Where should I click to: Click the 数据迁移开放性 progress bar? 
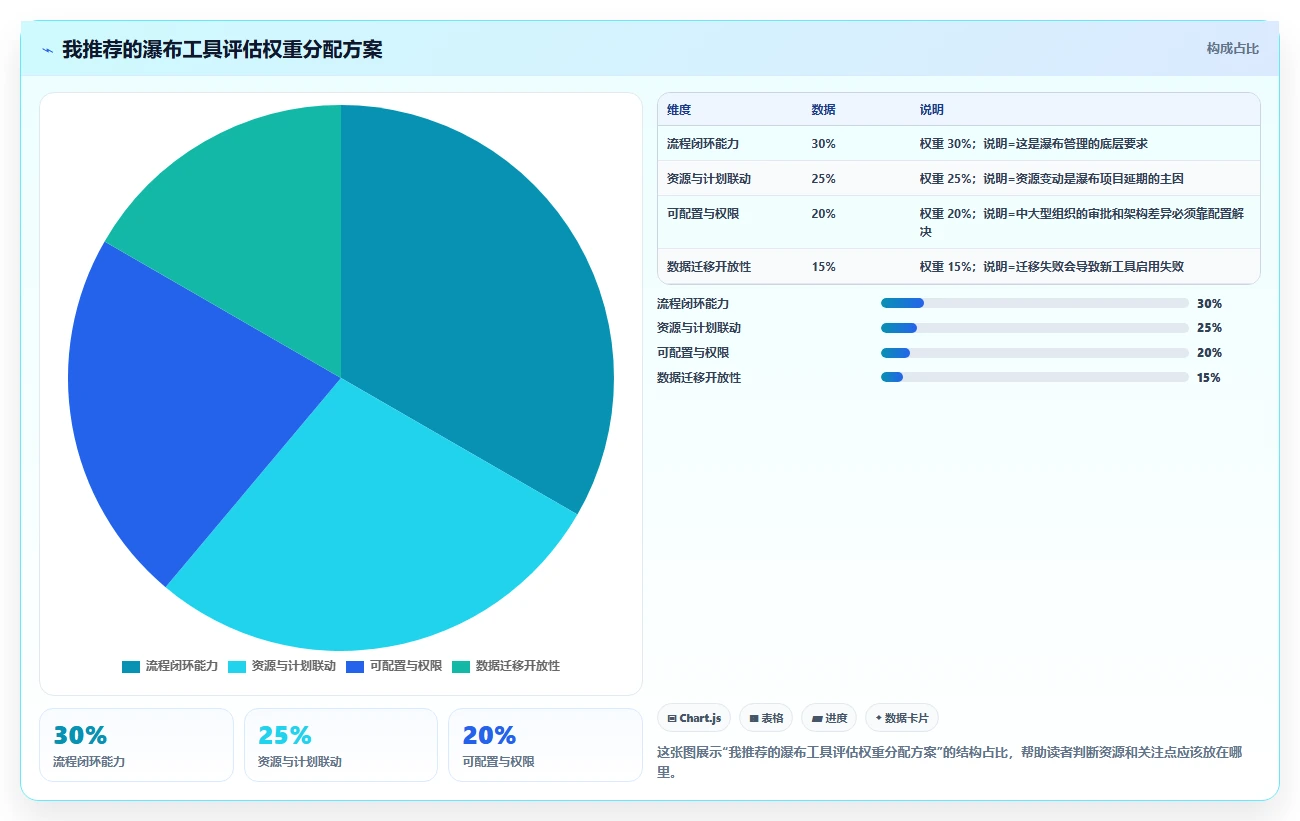pyautogui.click(x=1034, y=377)
